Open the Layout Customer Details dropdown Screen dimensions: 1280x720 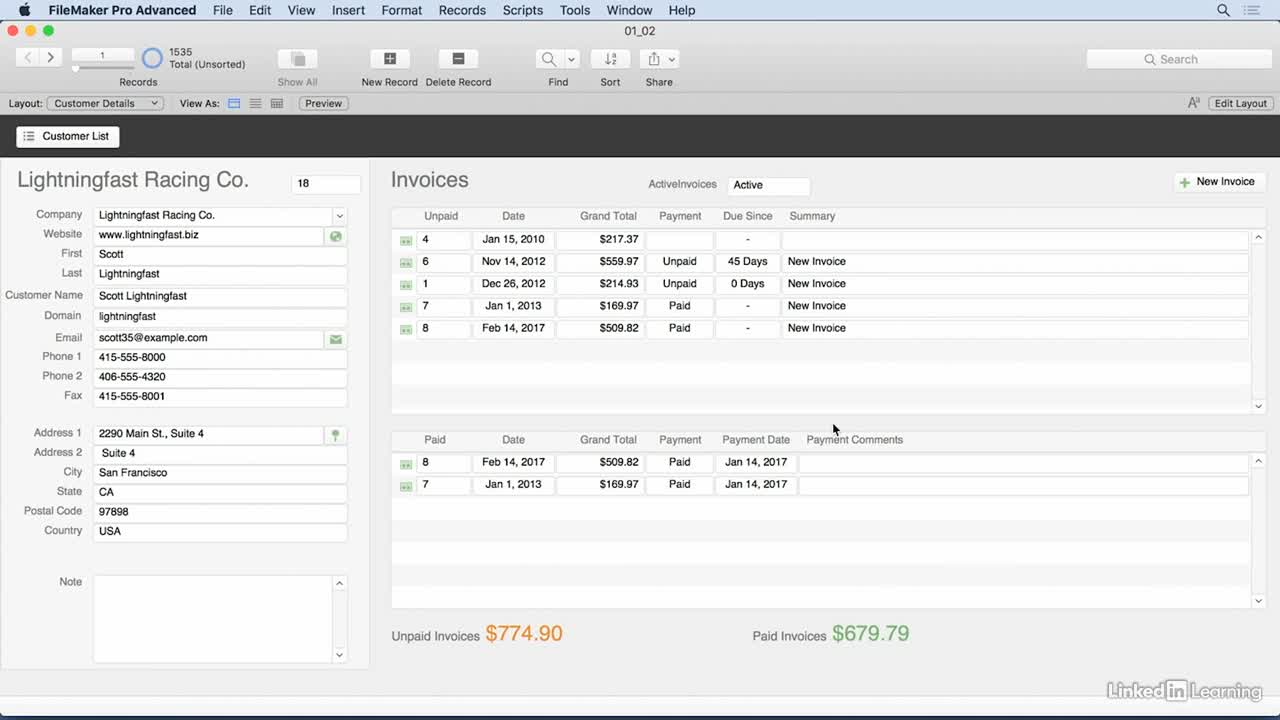[x=105, y=103]
